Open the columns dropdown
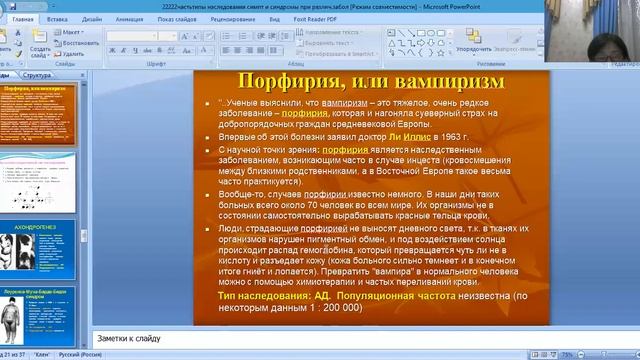Viewport: 640px width, 360px height. 276,51
